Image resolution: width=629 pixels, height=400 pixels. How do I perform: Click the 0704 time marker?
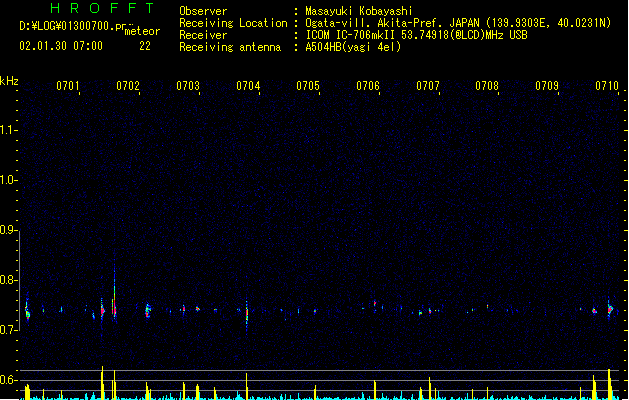[x=248, y=86]
